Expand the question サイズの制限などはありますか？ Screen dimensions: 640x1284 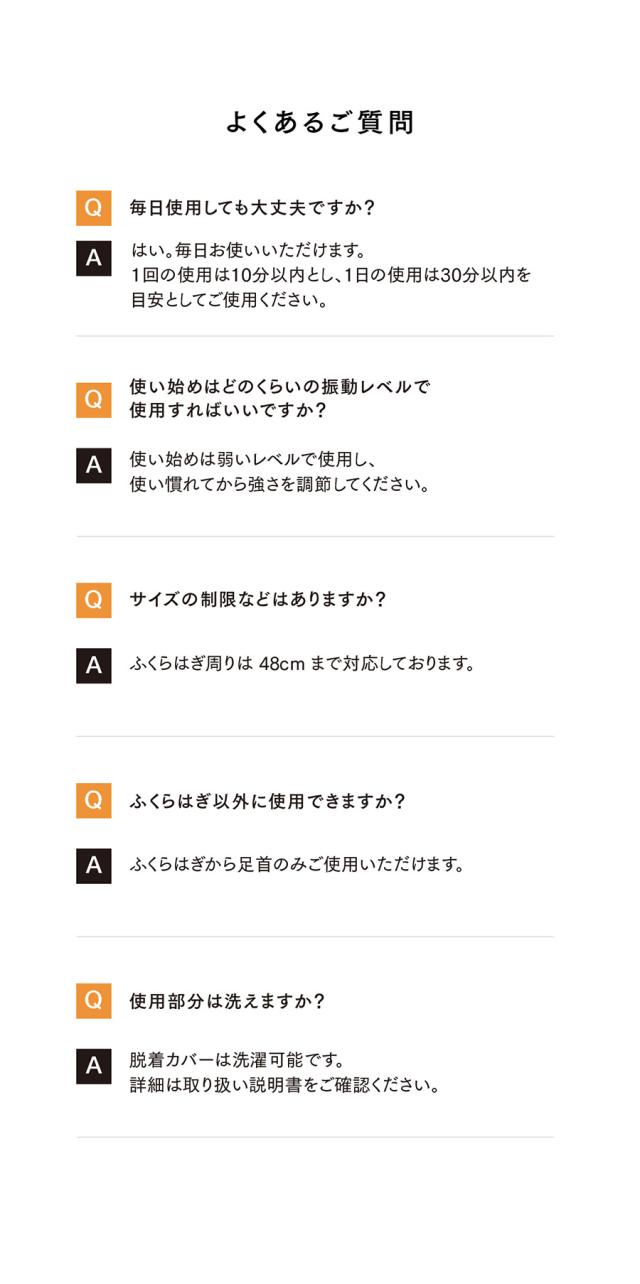258,600
